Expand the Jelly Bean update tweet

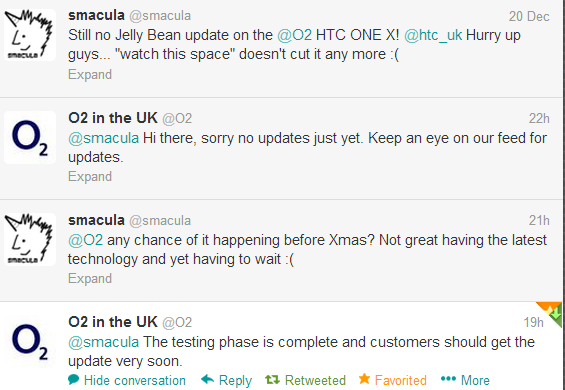[90, 75]
